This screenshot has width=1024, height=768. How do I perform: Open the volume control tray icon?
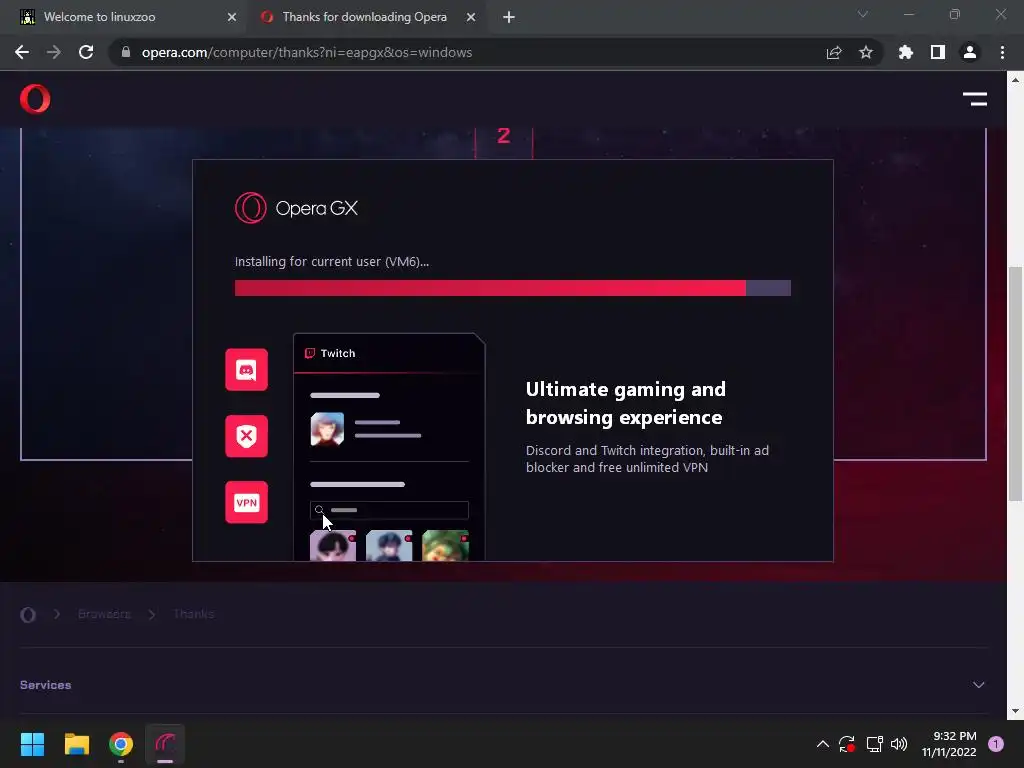point(899,744)
